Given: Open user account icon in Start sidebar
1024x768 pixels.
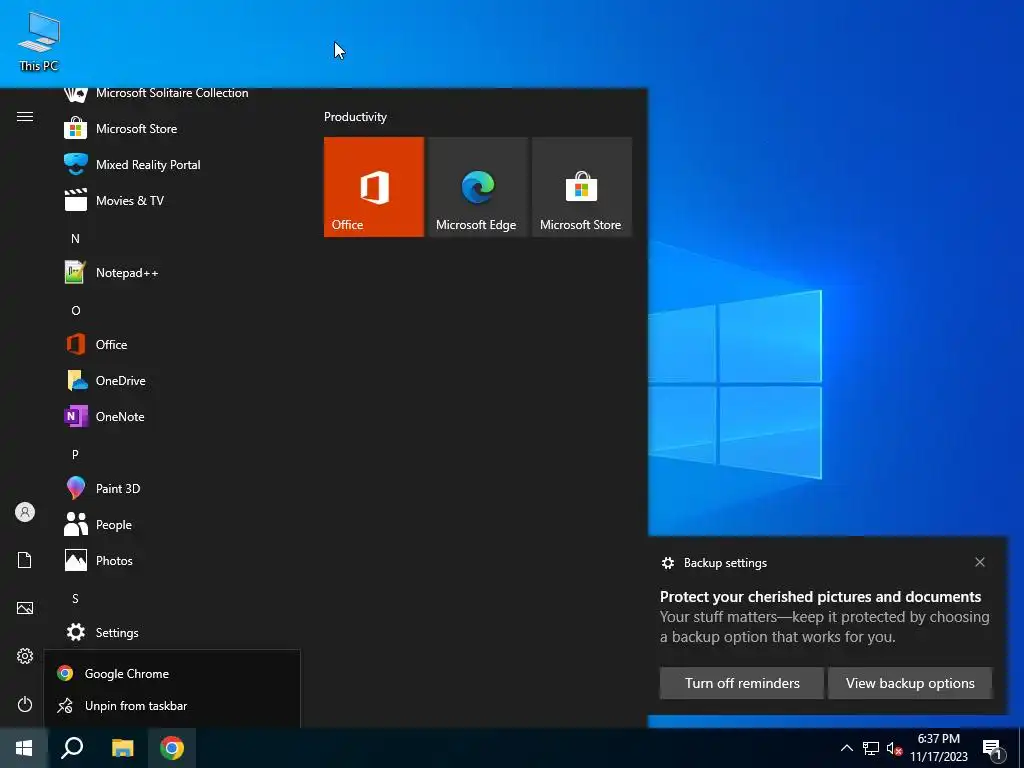Looking at the screenshot, I should coord(25,512).
